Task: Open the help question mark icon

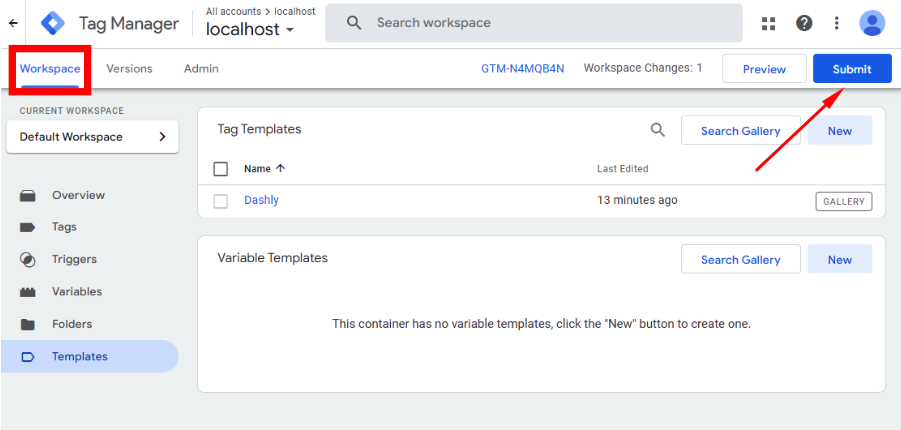Action: click(804, 23)
